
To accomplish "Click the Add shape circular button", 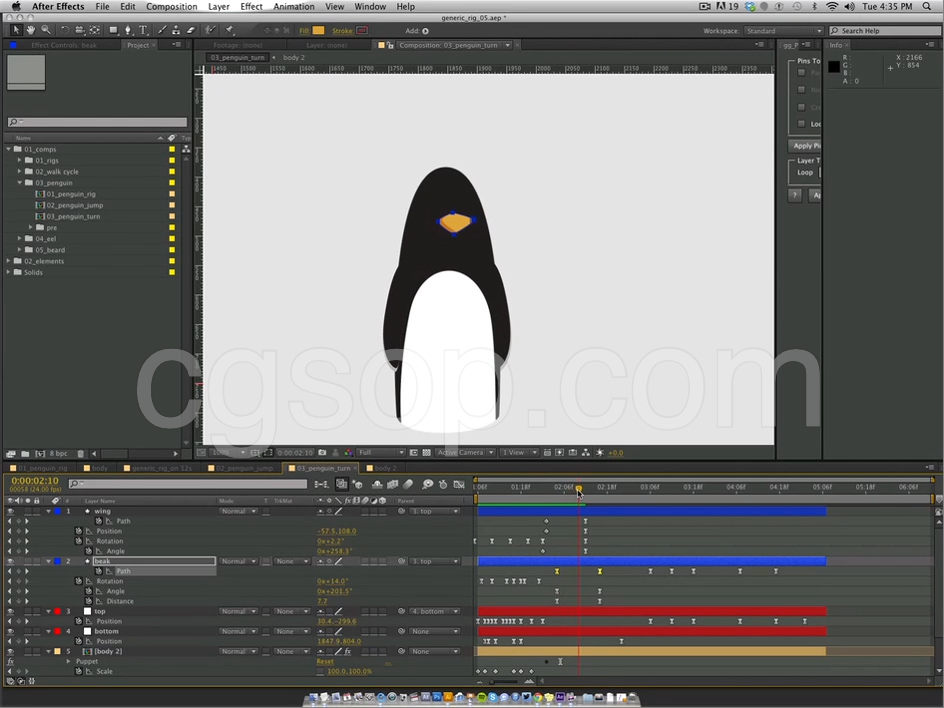I will [426, 31].
